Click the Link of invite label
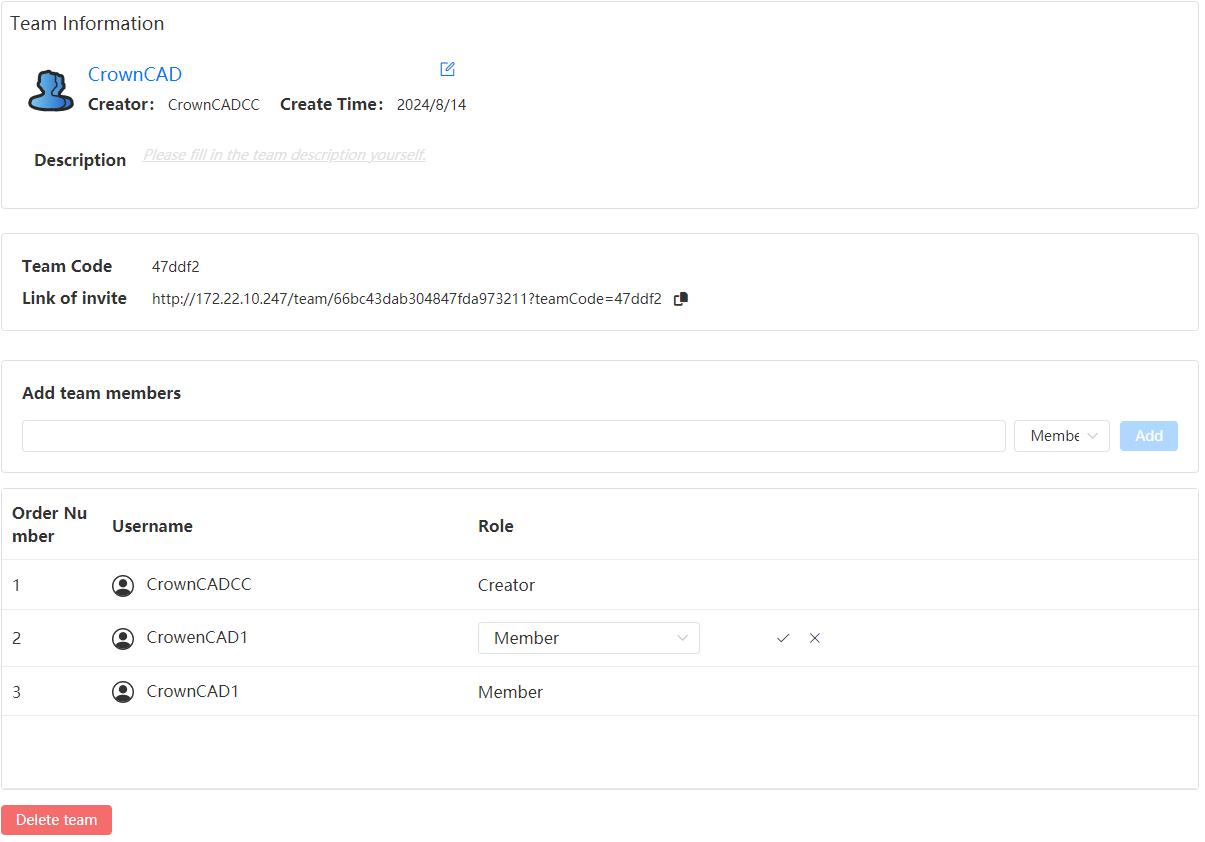This screenshot has width=1205, height=842. (75, 298)
